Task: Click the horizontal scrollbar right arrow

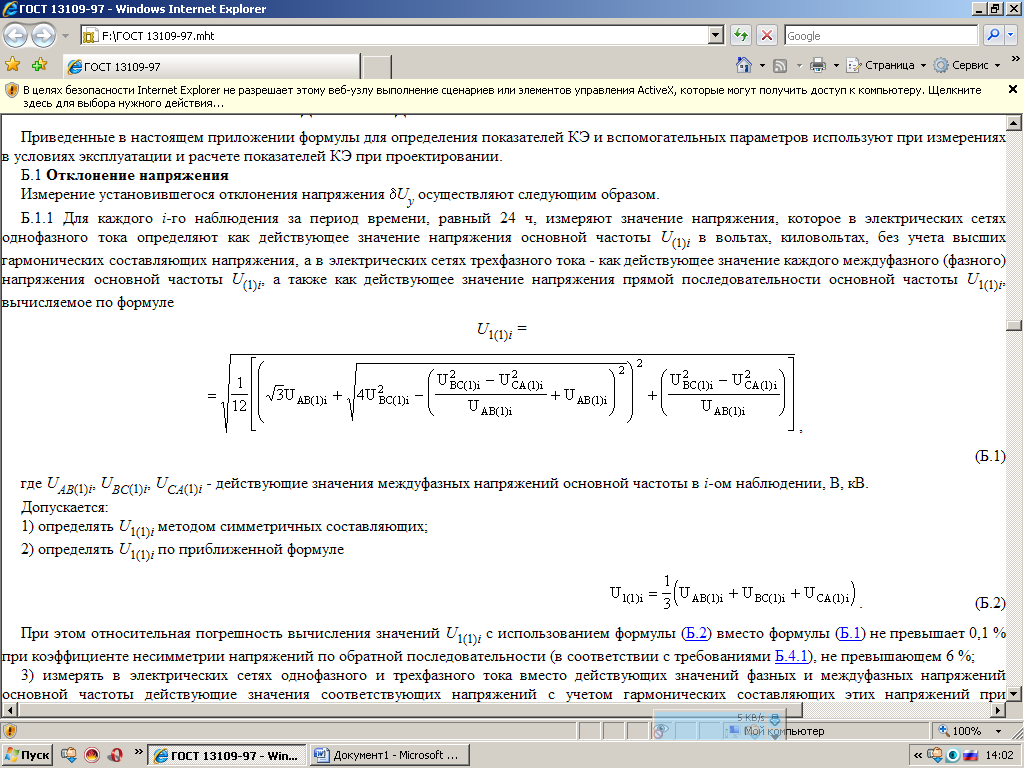Action: point(999,710)
